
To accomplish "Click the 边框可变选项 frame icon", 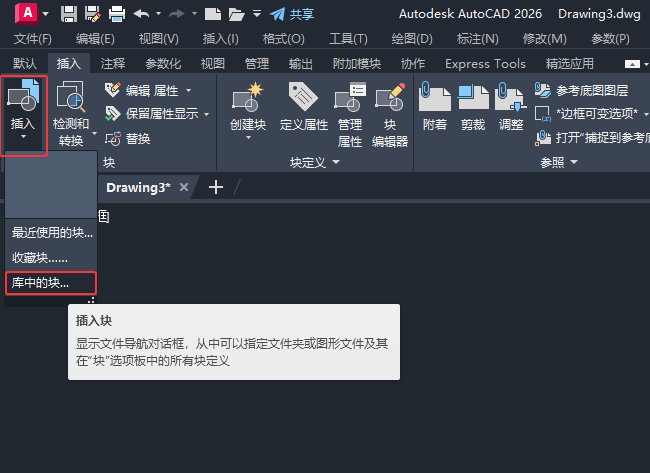I will pos(543,114).
